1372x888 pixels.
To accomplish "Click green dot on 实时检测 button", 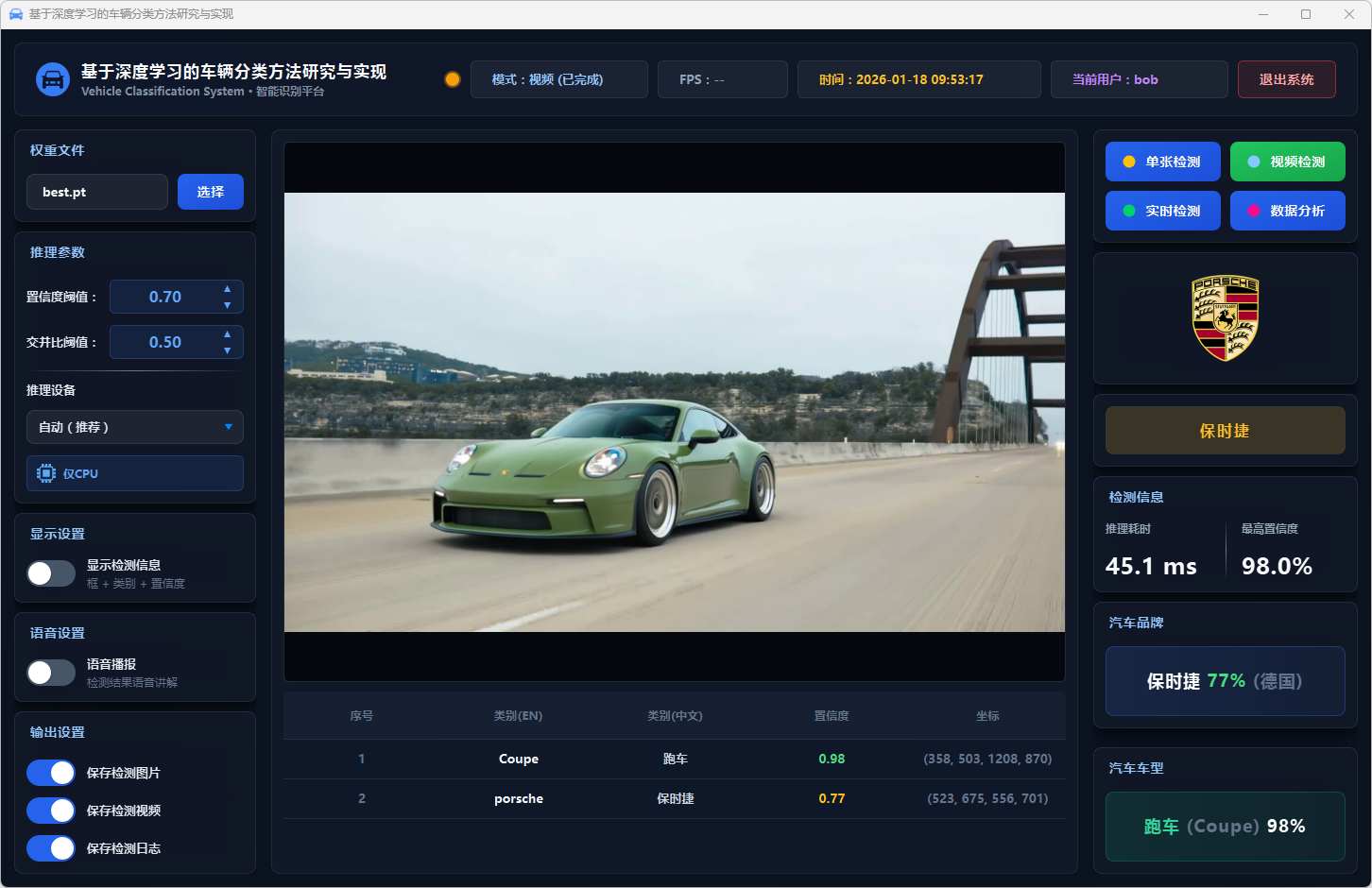I will (1129, 211).
